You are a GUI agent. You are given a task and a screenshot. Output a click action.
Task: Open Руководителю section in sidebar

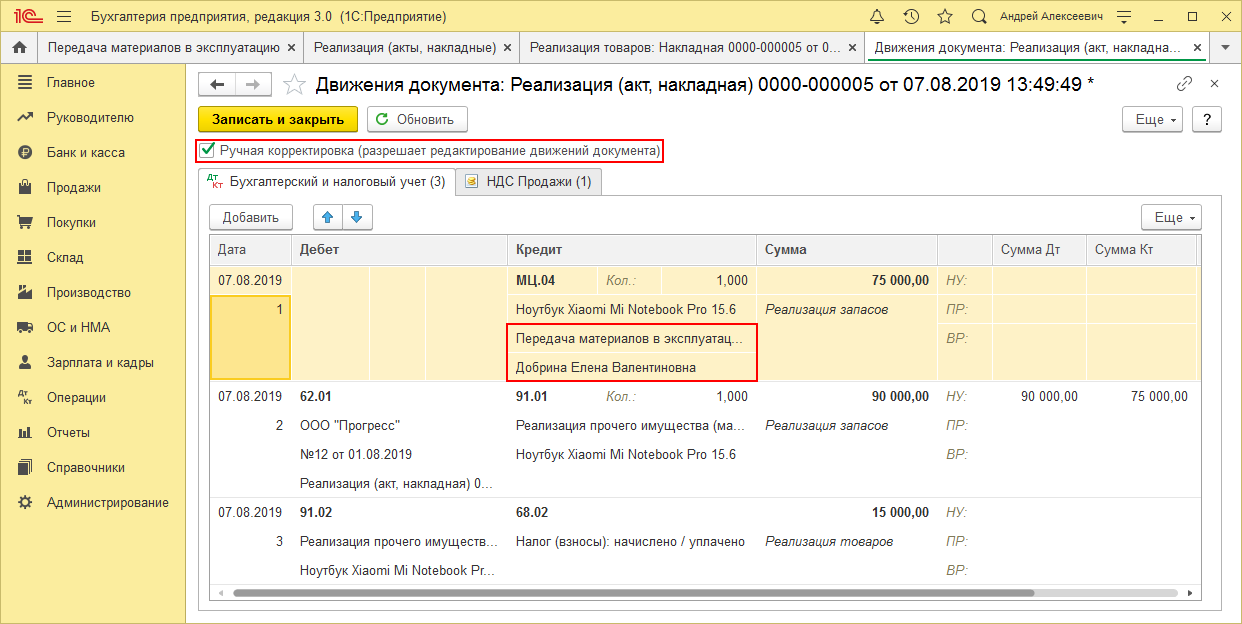[90, 117]
